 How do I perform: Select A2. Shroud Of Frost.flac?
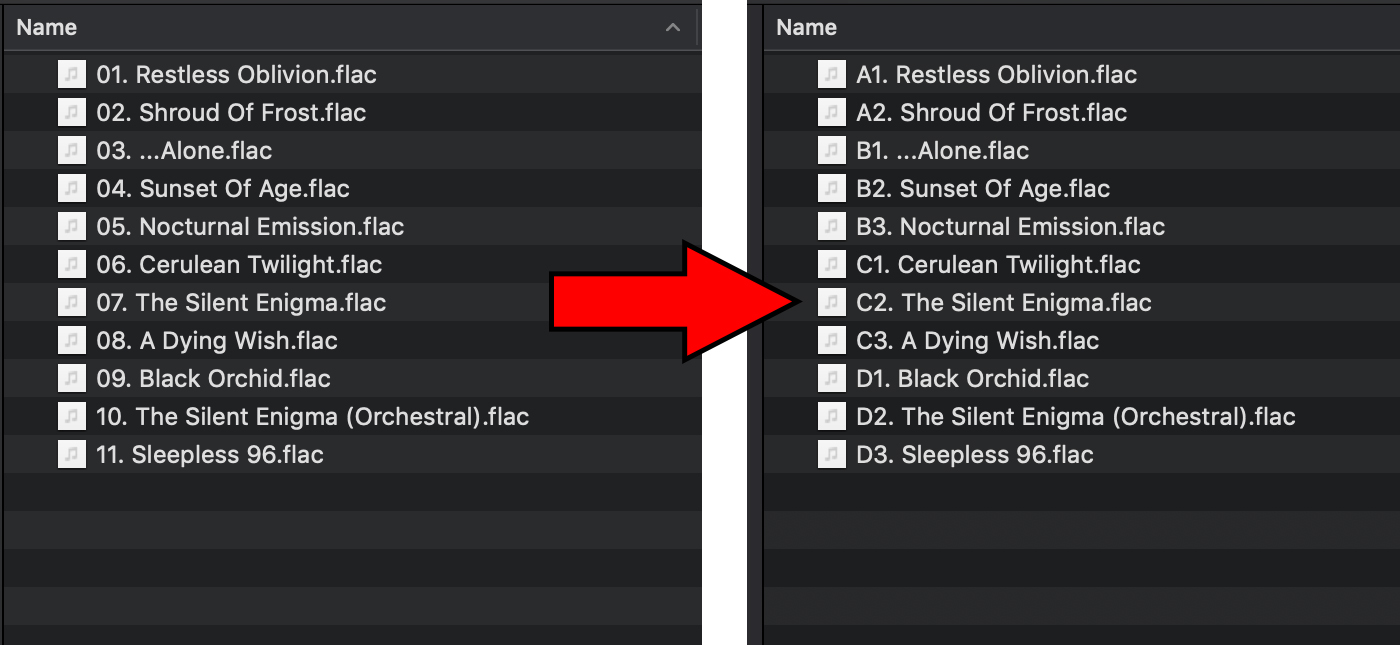coord(991,113)
